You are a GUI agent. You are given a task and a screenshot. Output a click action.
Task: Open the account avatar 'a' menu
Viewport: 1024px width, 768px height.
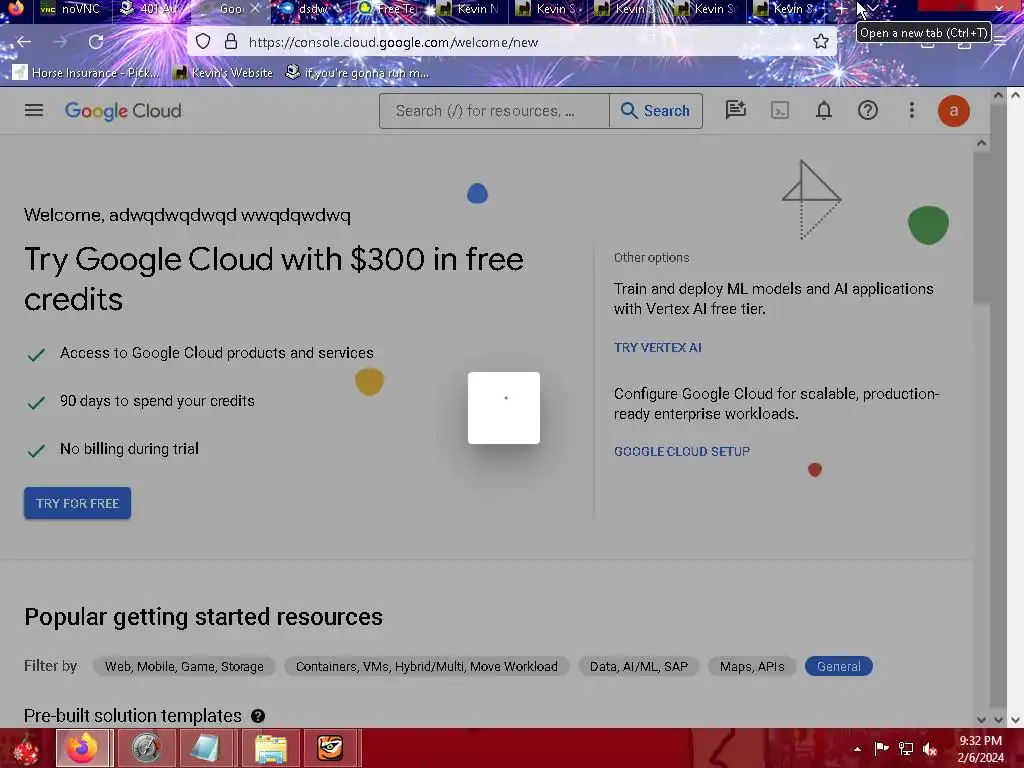[x=953, y=111]
